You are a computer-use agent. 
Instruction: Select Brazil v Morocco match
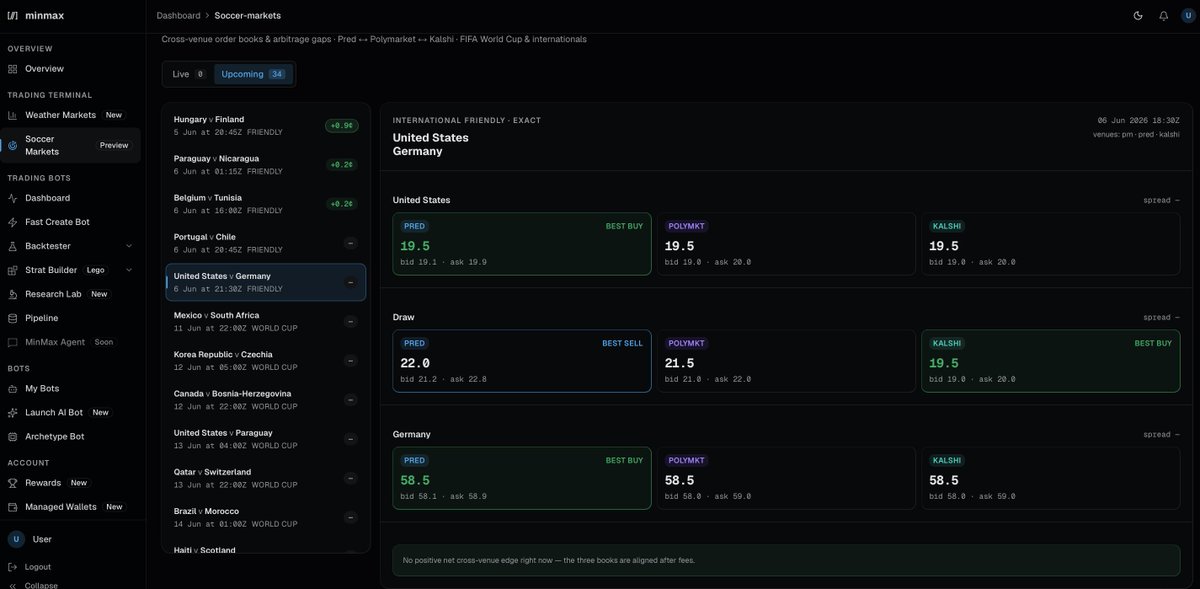click(x=265, y=517)
